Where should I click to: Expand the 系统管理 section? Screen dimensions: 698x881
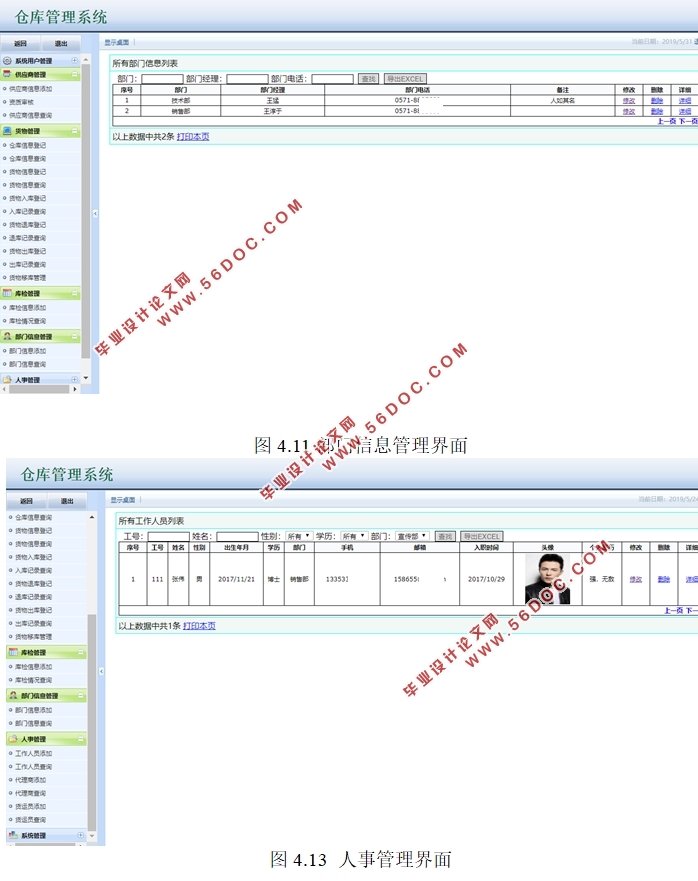point(80,835)
